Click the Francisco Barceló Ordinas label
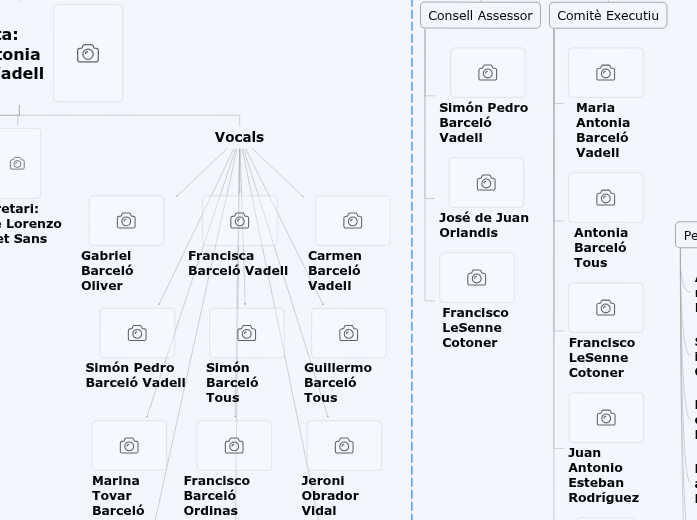This screenshot has height=520, width=697. pyautogui.click(x=217, y=495)
